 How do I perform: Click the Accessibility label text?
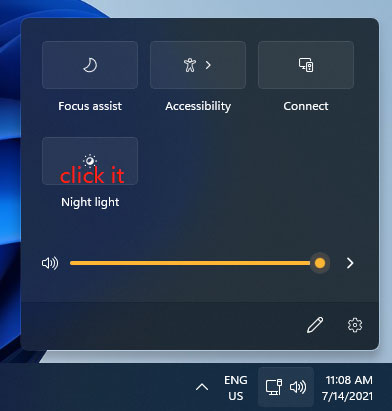(x=198, y=106)
